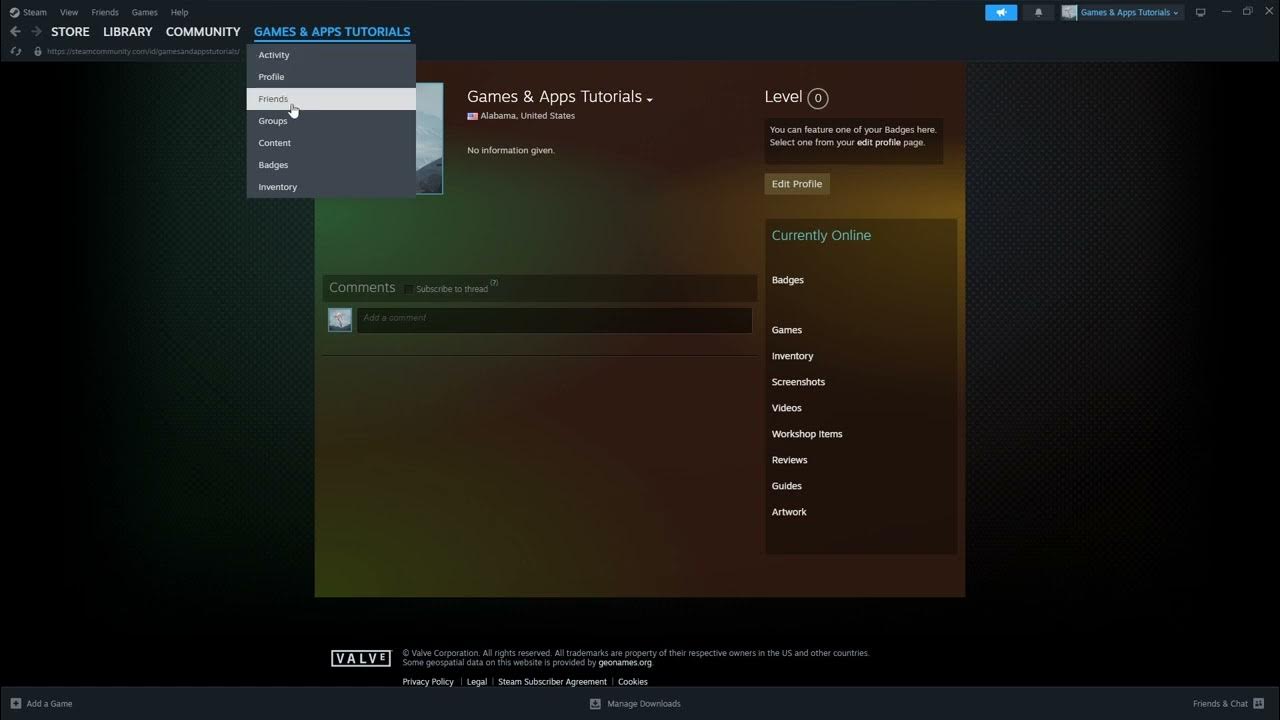The width and height of the screenshot is (1280, 720).
Task: Click the help question mark by Subscribe to thread
Action: pos(494,283)
